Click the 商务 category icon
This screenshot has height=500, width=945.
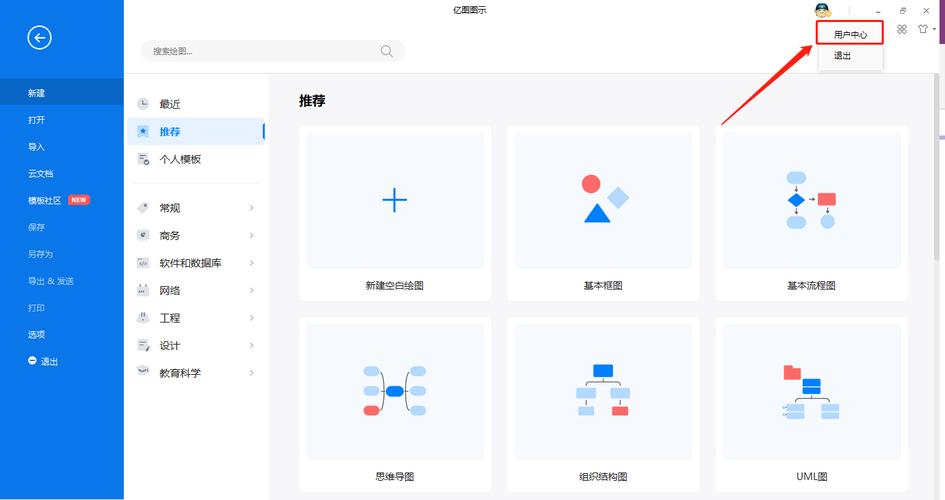point(143,236)
